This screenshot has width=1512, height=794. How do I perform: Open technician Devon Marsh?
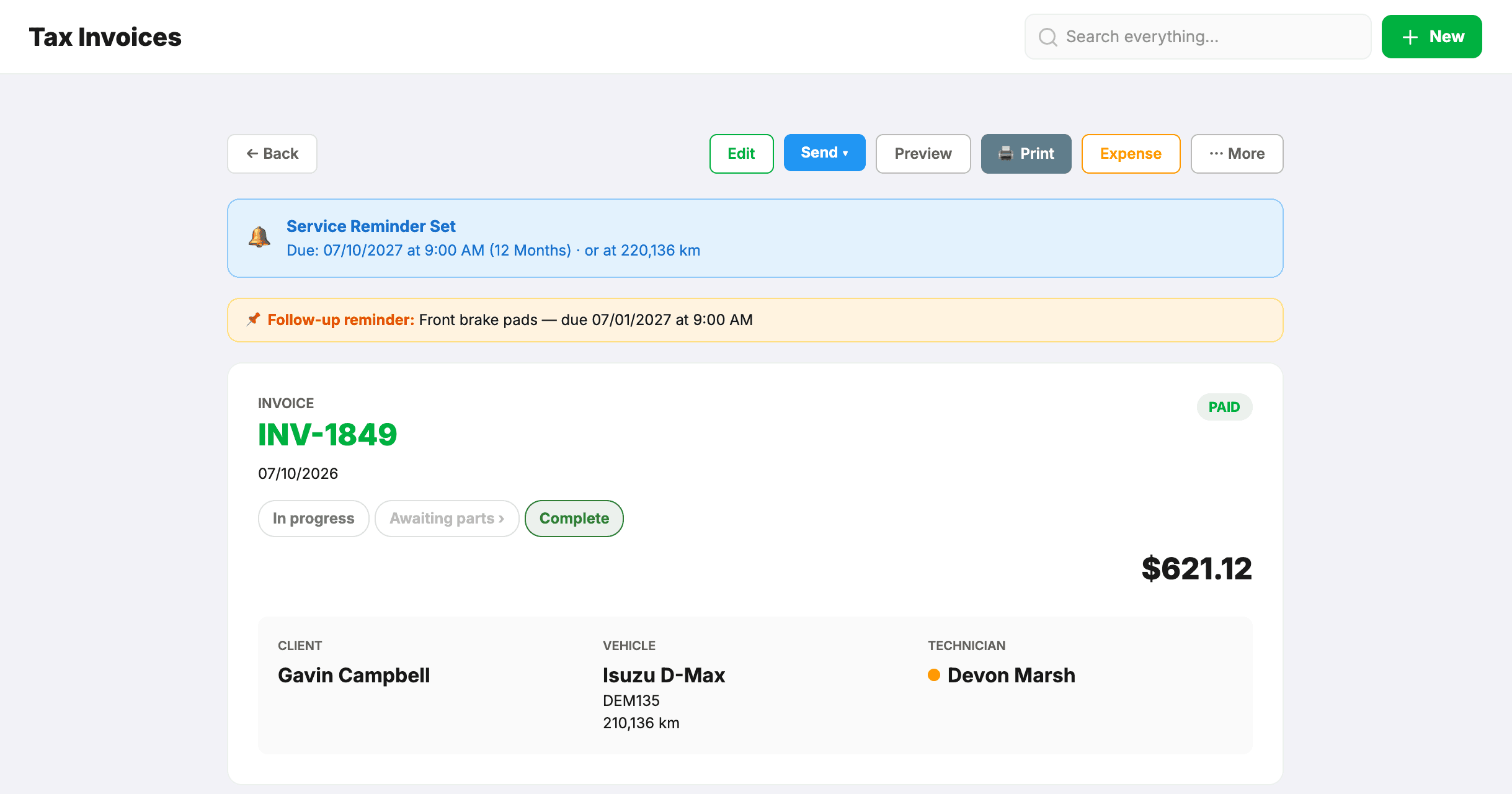point(1011,675)
